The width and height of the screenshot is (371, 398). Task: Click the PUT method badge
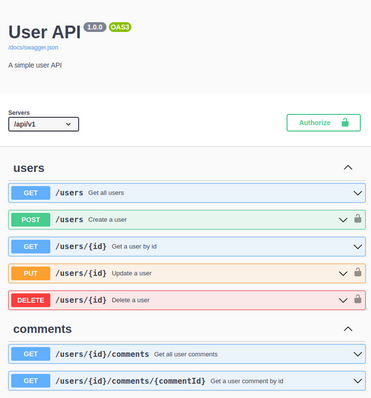click(x=31, y=273)
